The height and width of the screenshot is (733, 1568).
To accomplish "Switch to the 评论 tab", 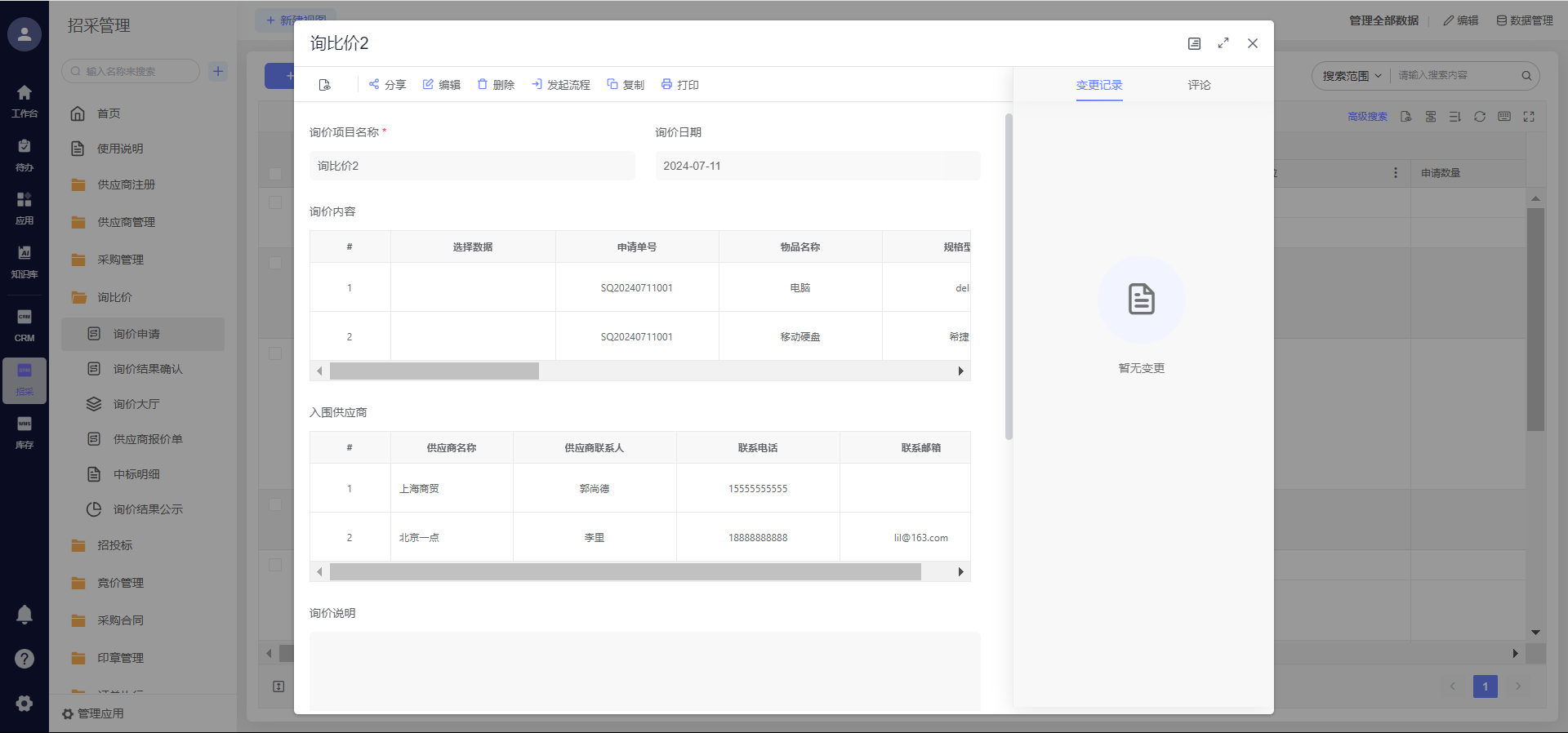I will coord(1199,85).
